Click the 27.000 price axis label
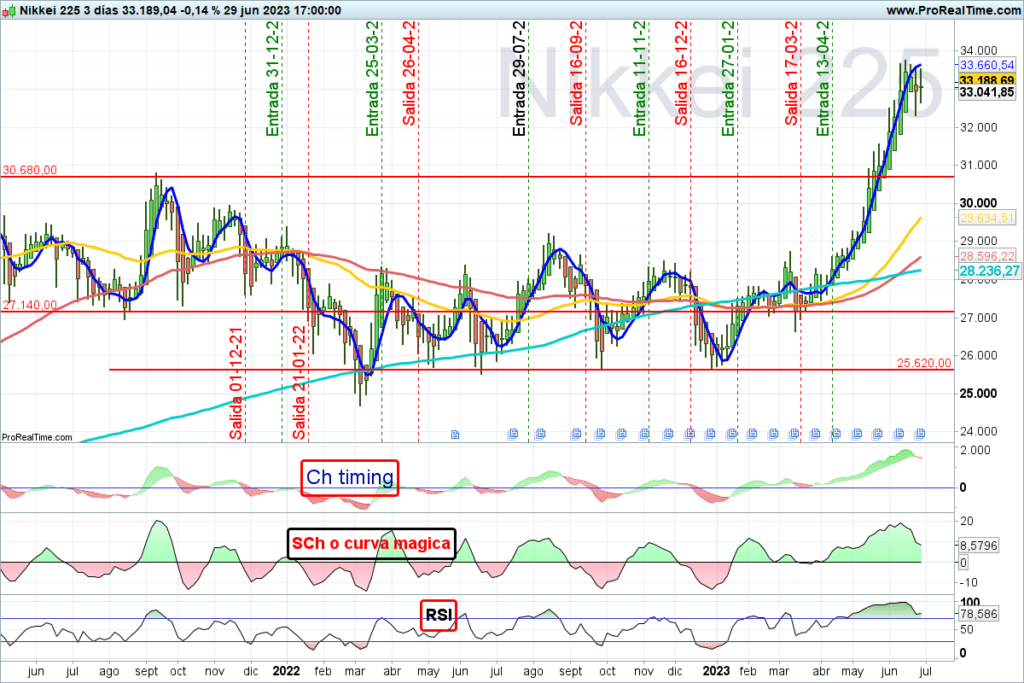Viewport: 1024px width, 683px height. (x=978, y=317)
